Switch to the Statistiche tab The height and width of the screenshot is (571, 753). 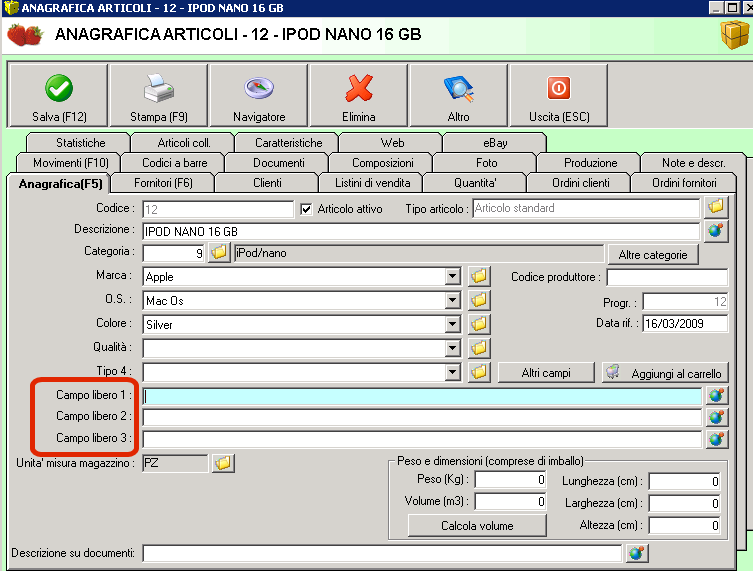(80, 143)
